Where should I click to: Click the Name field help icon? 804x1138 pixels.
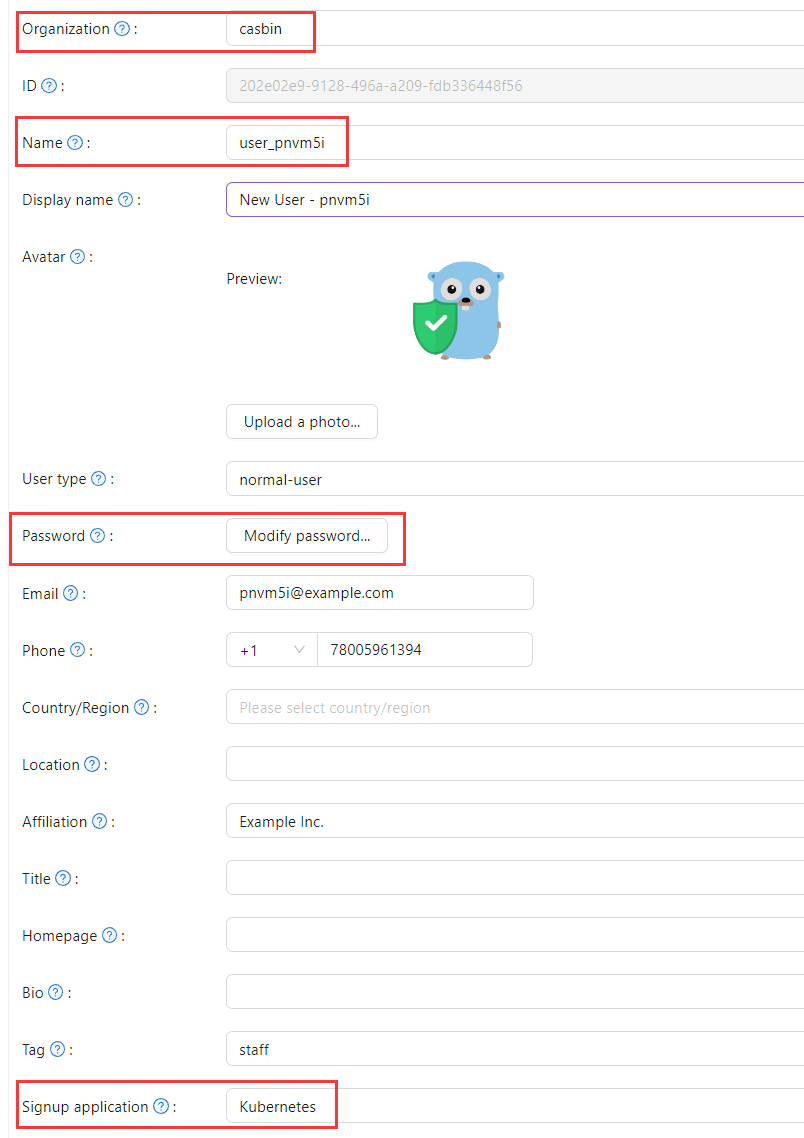point(76,142)
